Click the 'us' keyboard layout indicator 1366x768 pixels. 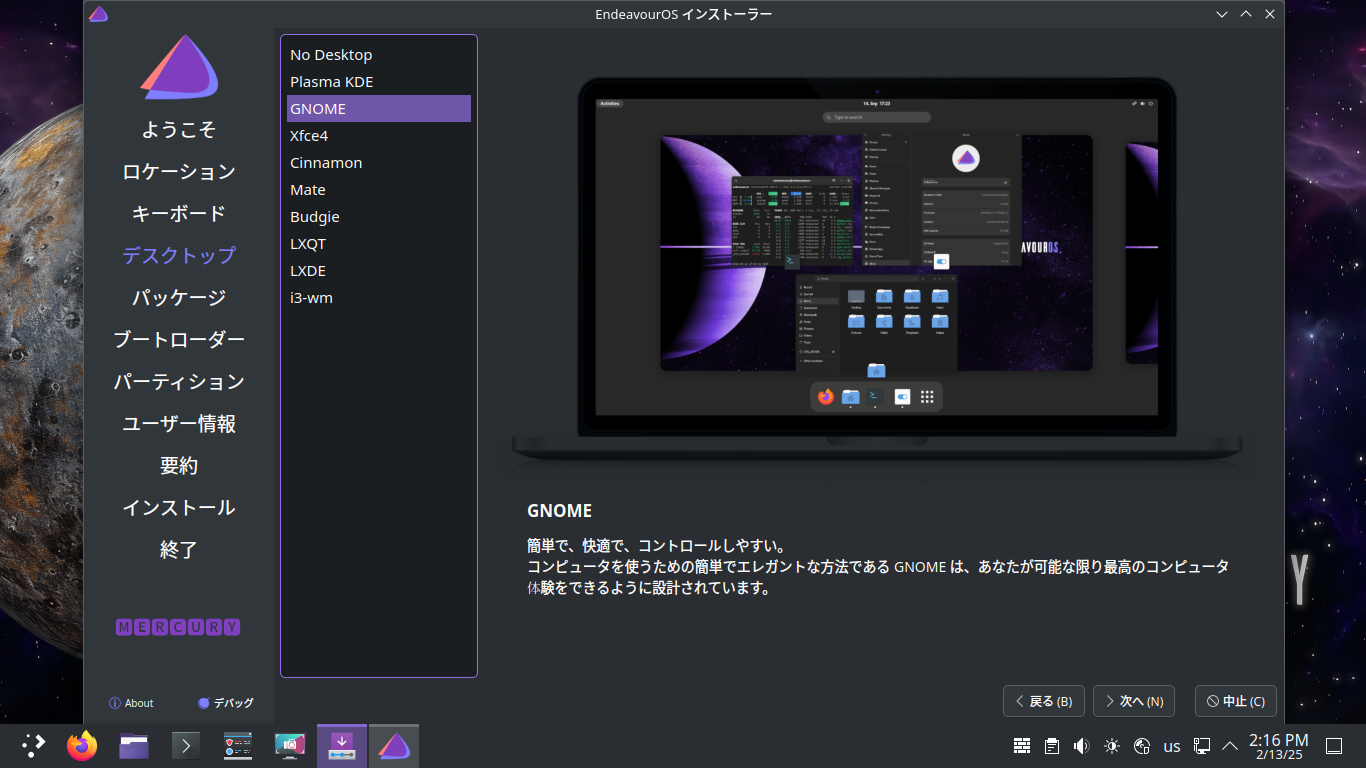1172,746
